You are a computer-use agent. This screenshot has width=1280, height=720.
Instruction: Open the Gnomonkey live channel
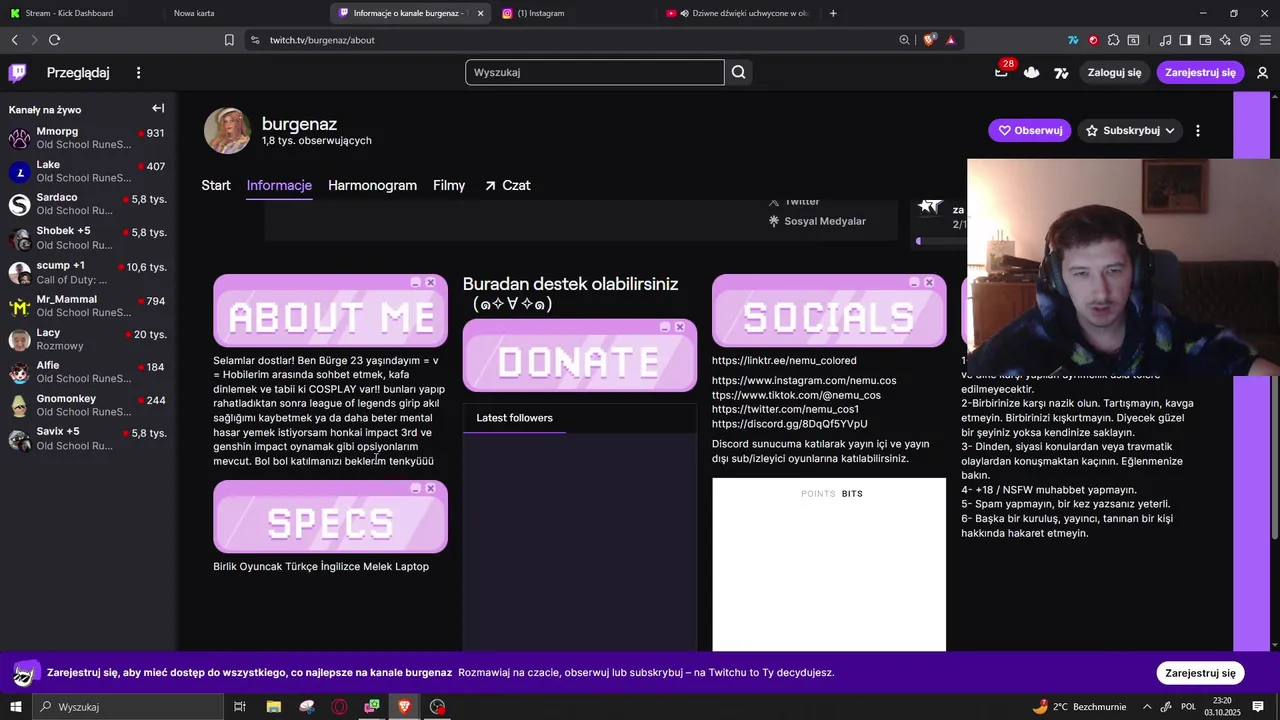(x=88, y=405)
